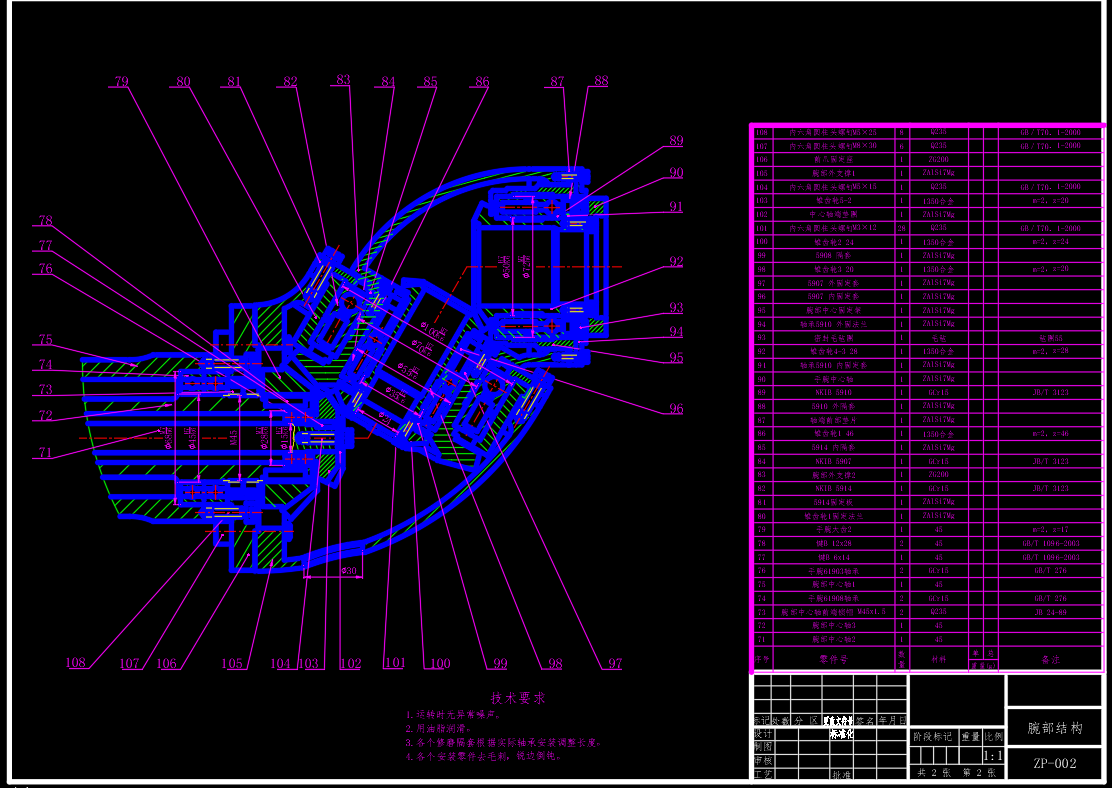1112x788 pixels.
Task: Click the 设计 row label in title block
Action: pyautogui.click(x=763, y=733)
